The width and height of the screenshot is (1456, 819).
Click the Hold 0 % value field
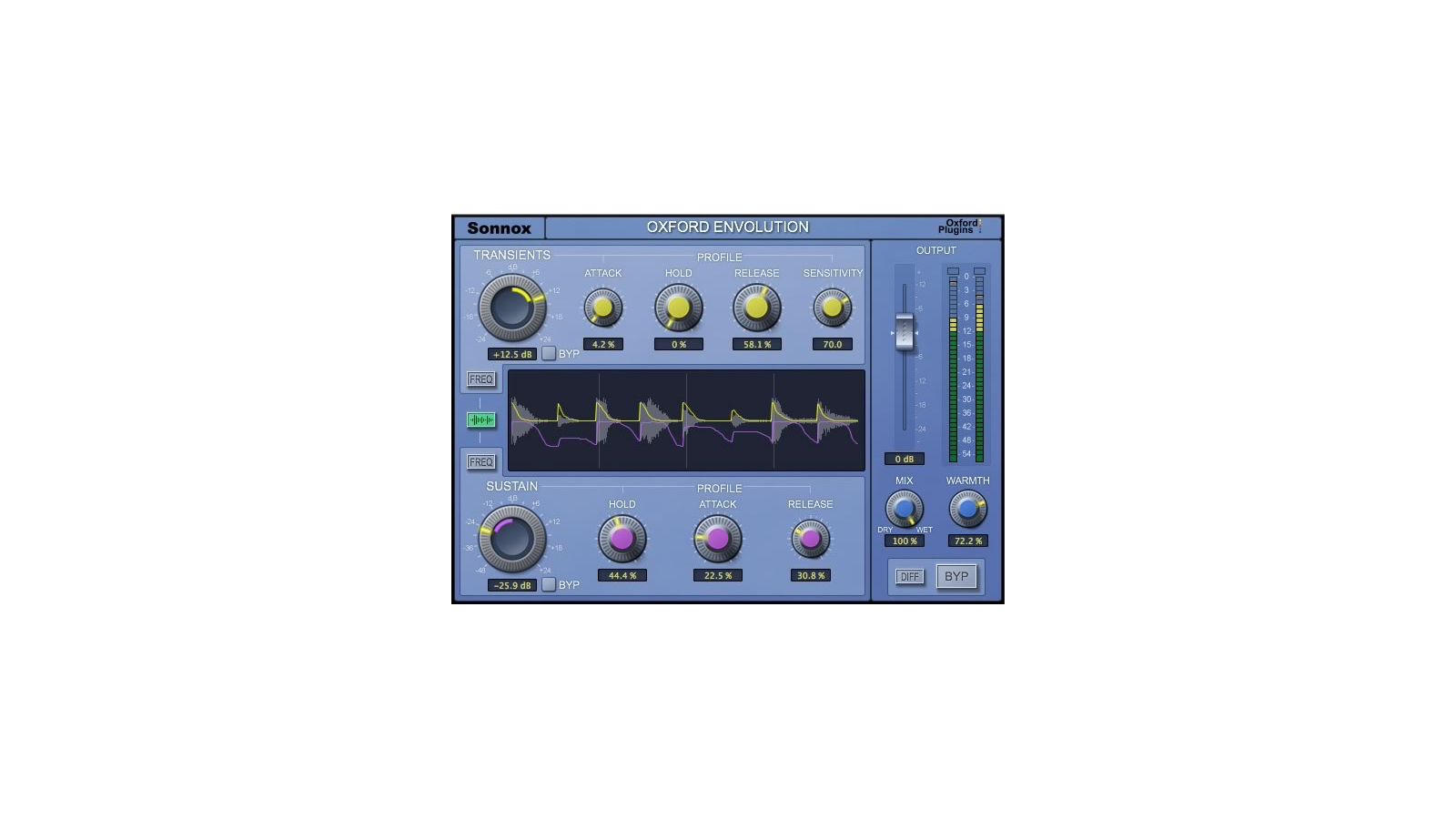pos(679,344)
